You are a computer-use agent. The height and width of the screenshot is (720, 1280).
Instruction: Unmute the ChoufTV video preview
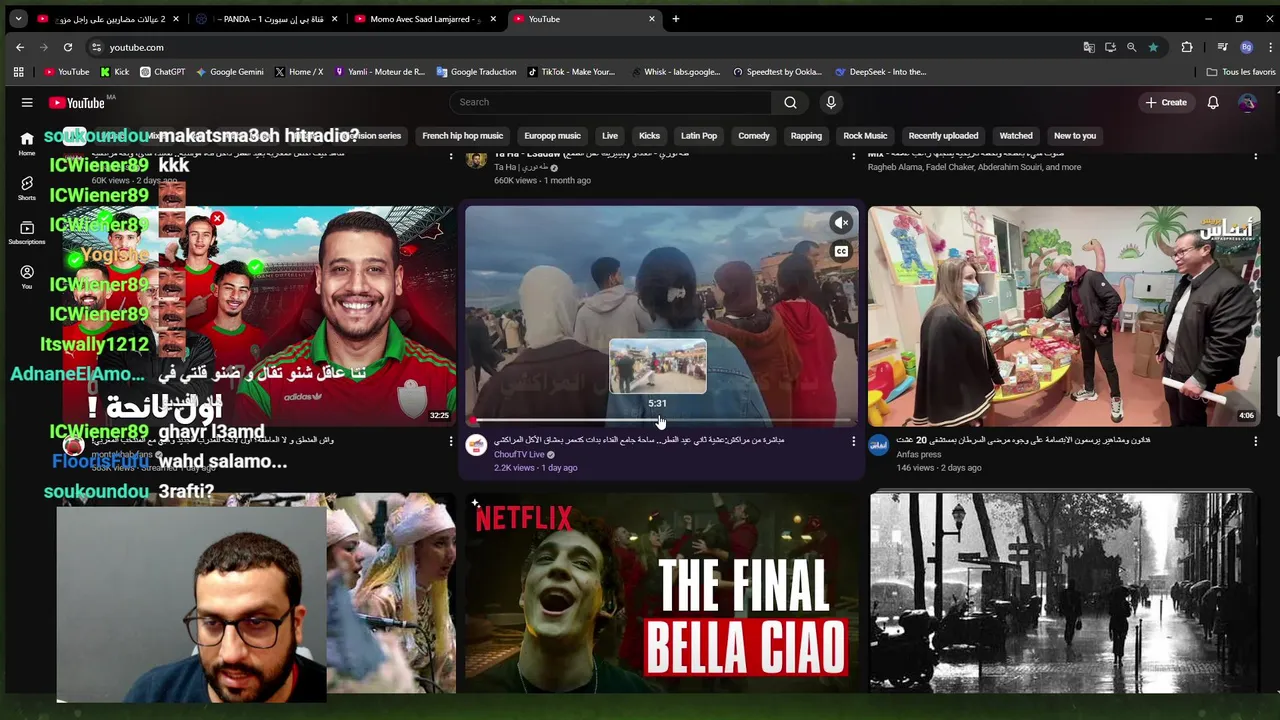(841, 223)
